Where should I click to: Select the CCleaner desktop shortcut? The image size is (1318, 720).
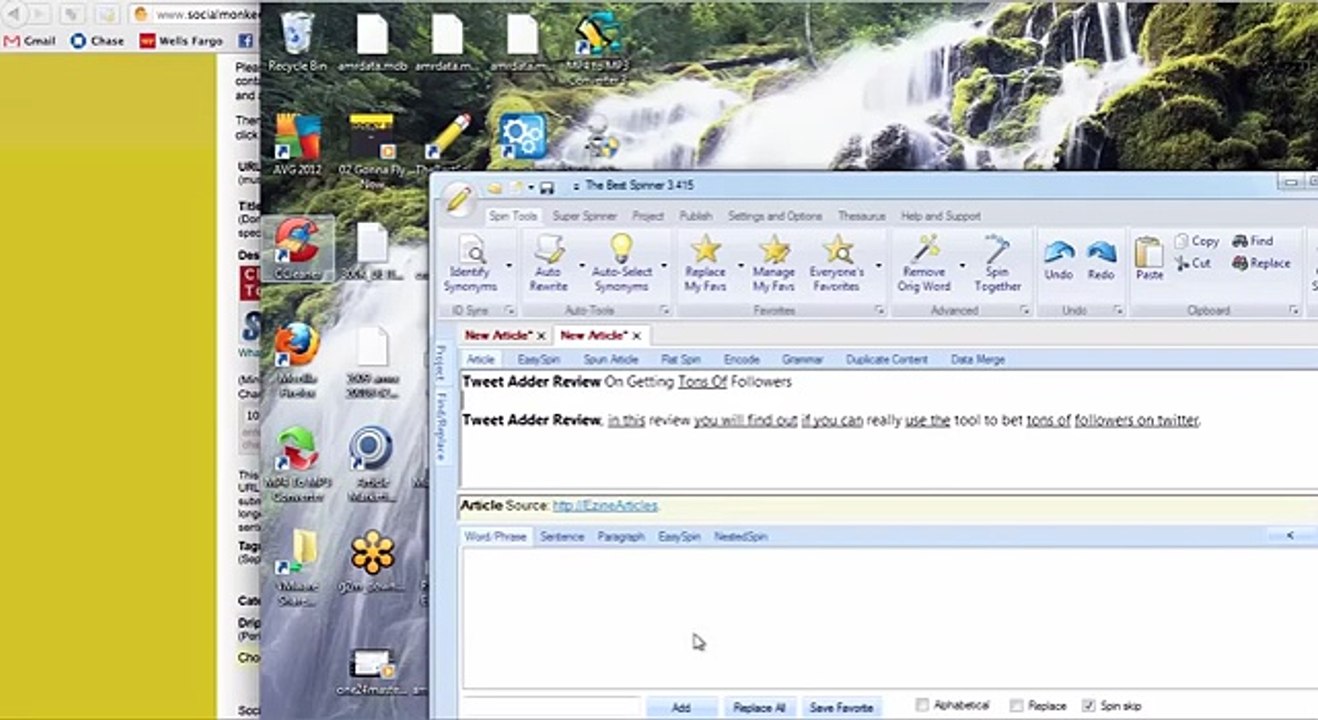[297, 249]
